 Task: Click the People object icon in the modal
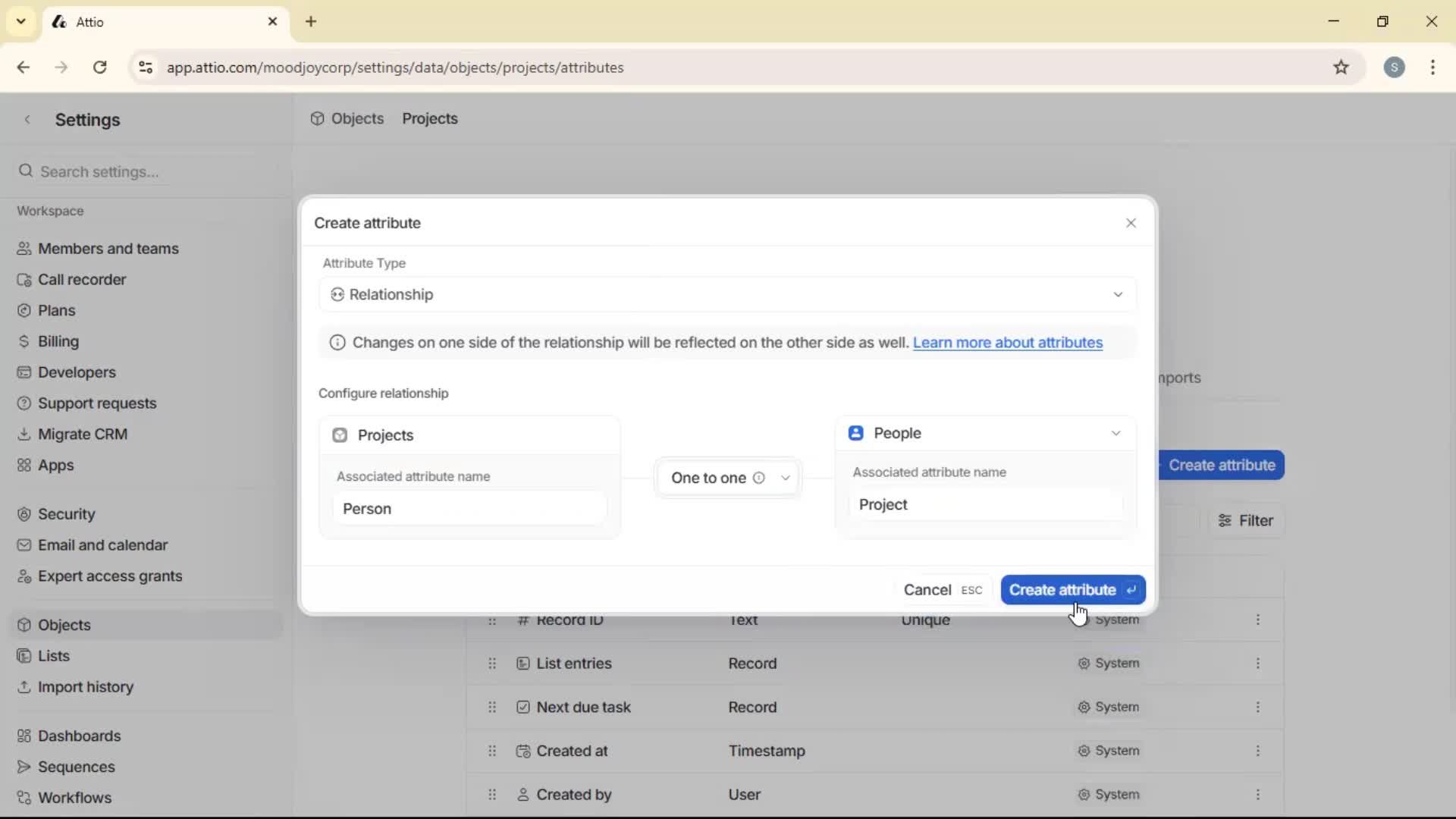tap(856, 433)
